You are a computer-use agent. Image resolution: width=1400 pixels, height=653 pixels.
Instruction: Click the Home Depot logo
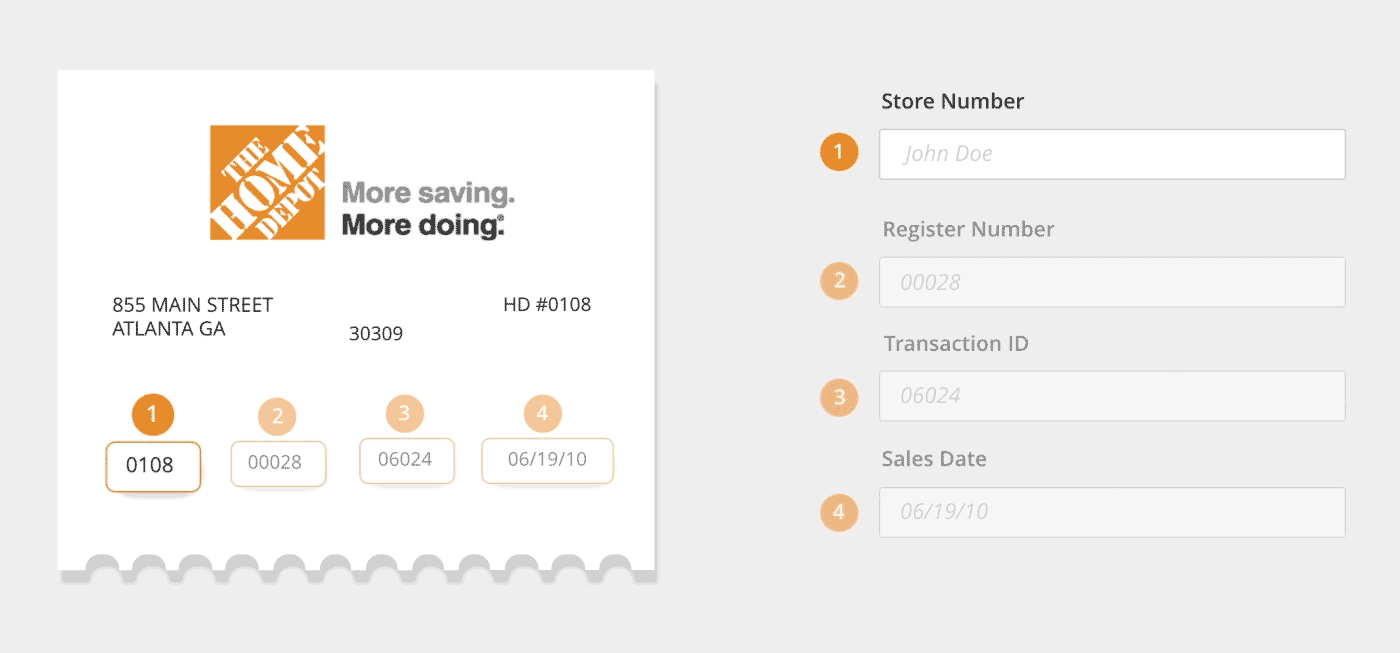[x=267, y=182]
